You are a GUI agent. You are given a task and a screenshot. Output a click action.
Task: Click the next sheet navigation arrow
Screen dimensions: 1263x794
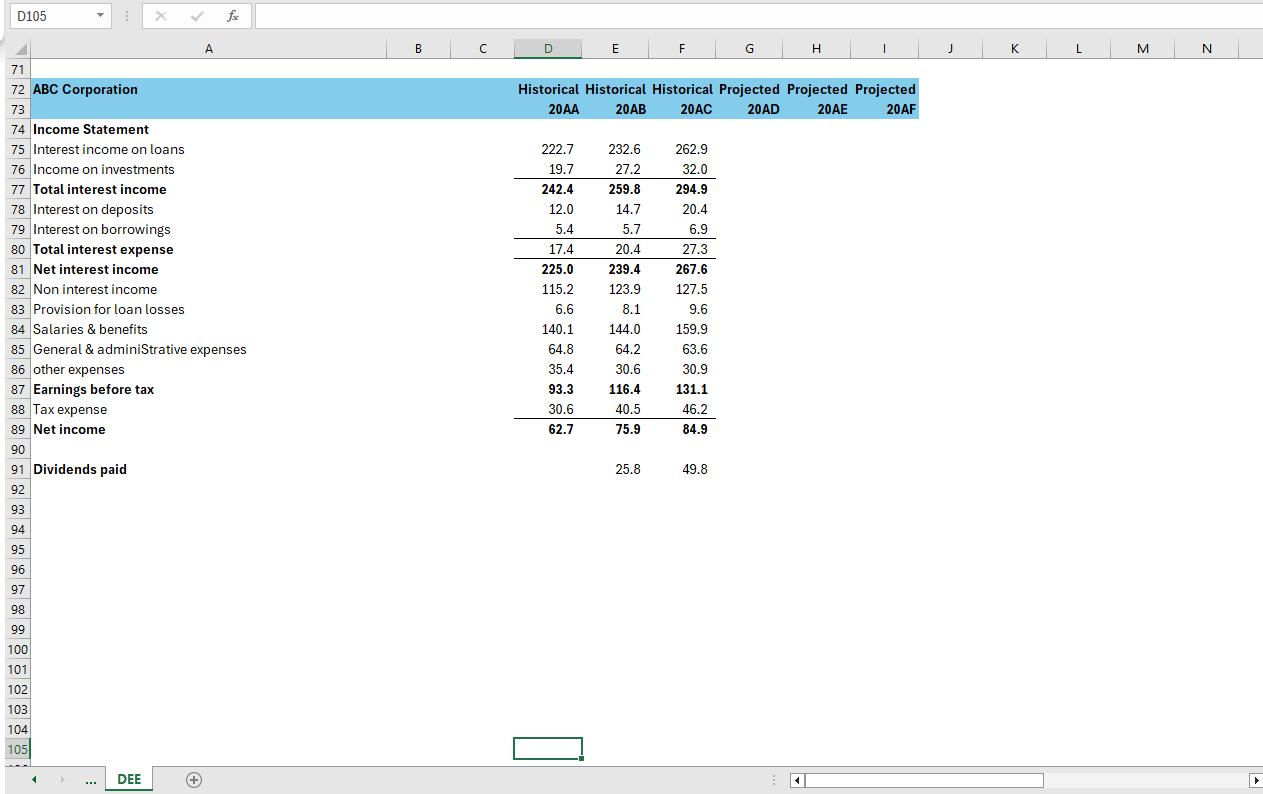60,779
